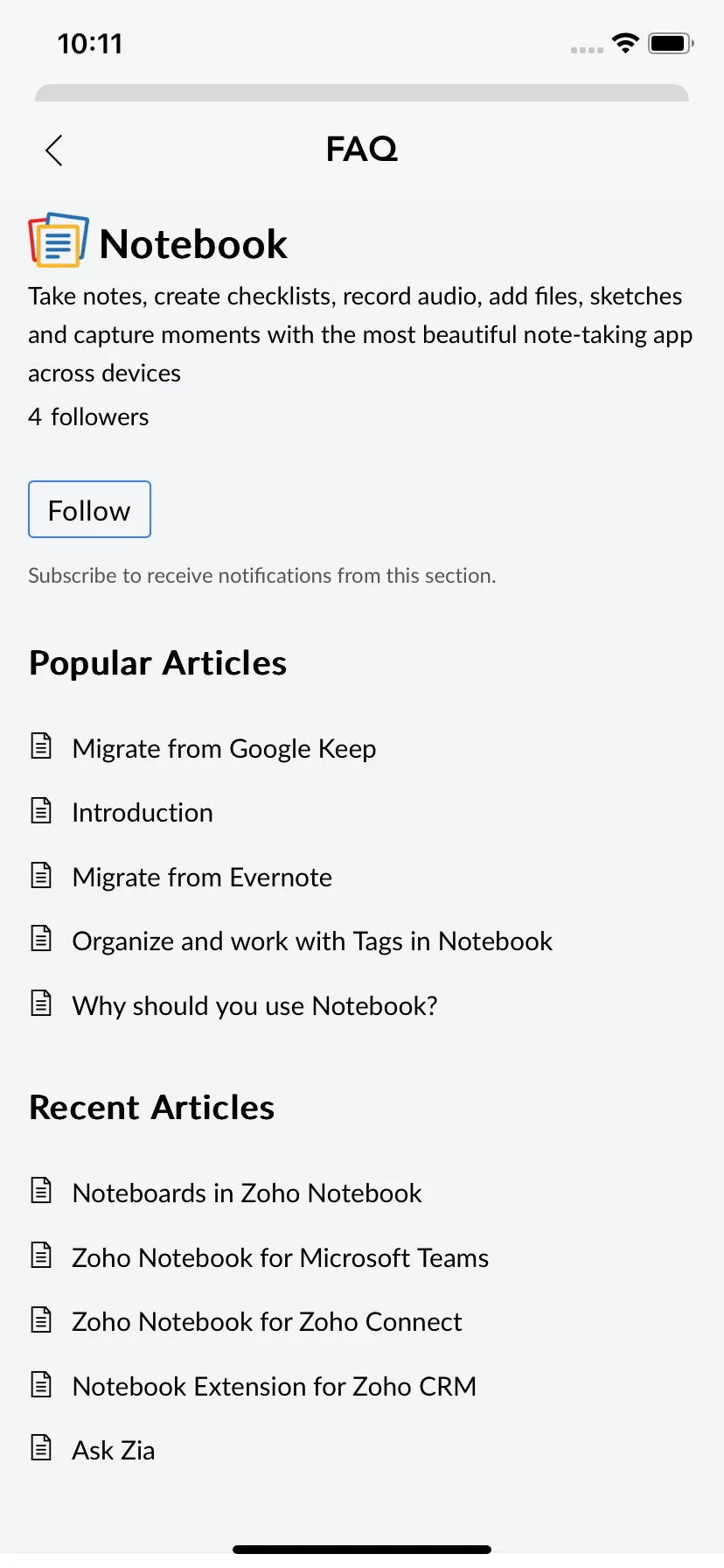Tap the back arrow chevron
724x1568 pixels.
[54, 150]
